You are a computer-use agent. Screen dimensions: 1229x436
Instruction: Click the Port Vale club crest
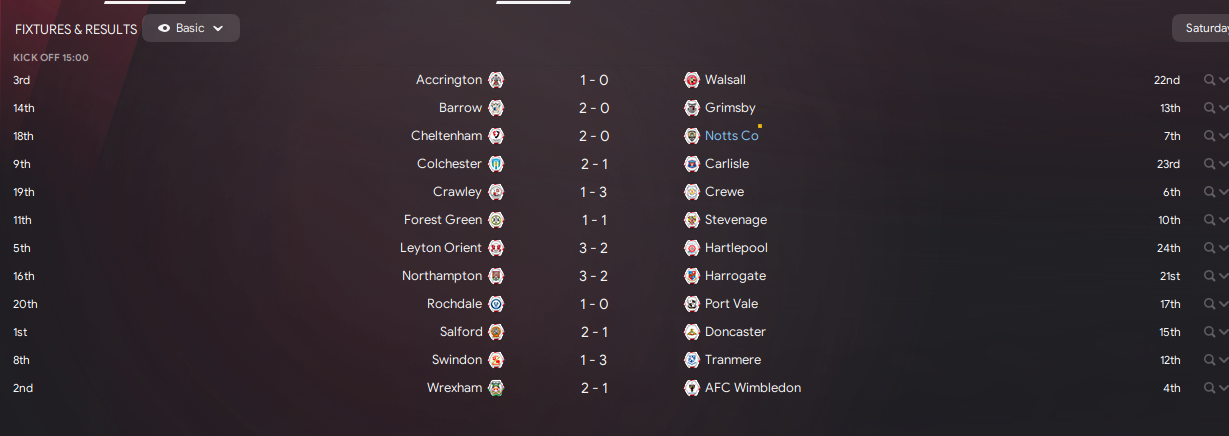click(692, 304)
